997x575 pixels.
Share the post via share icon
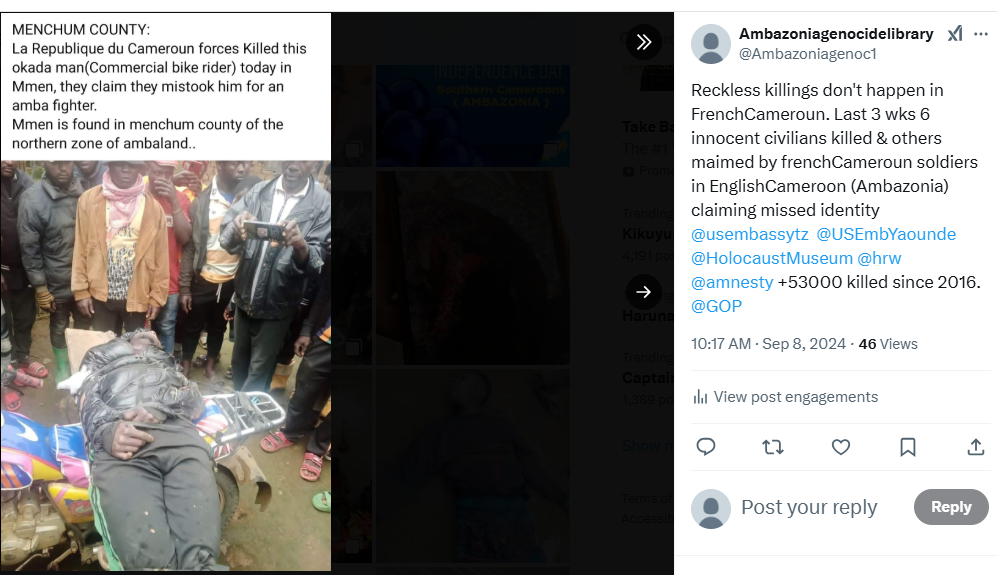976,447
